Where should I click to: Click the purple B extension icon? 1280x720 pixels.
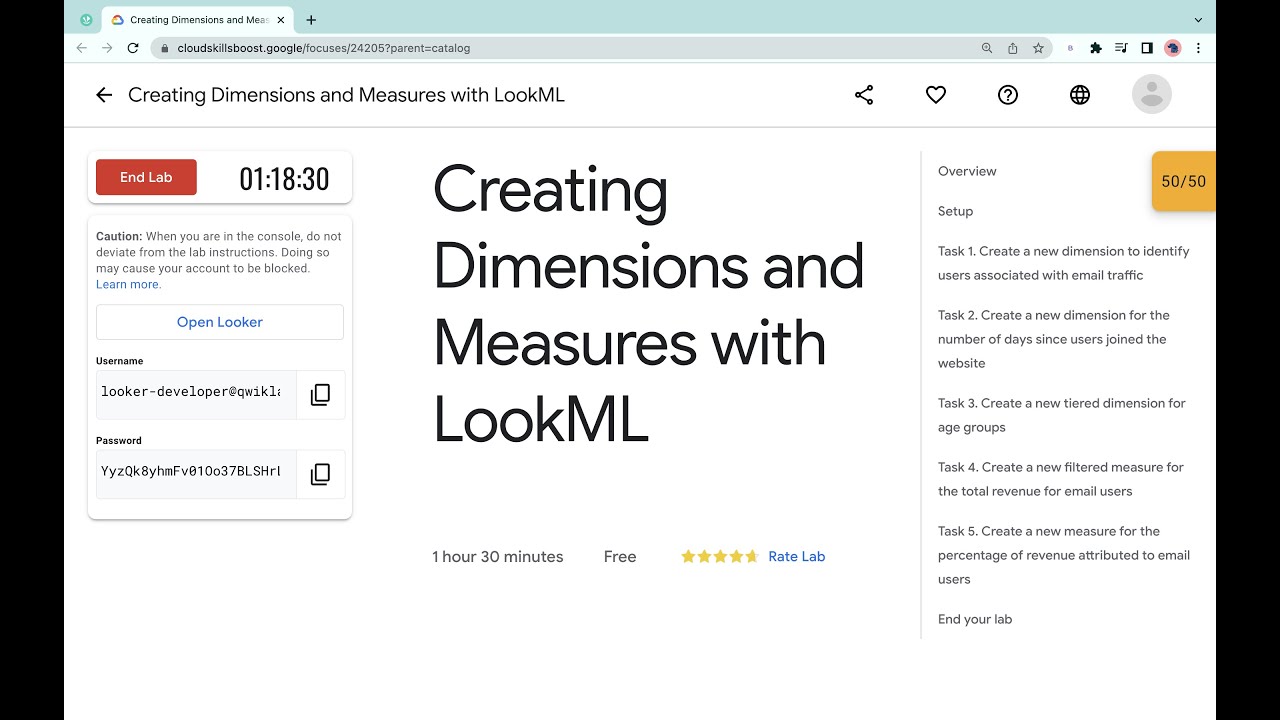point(1071,48)
